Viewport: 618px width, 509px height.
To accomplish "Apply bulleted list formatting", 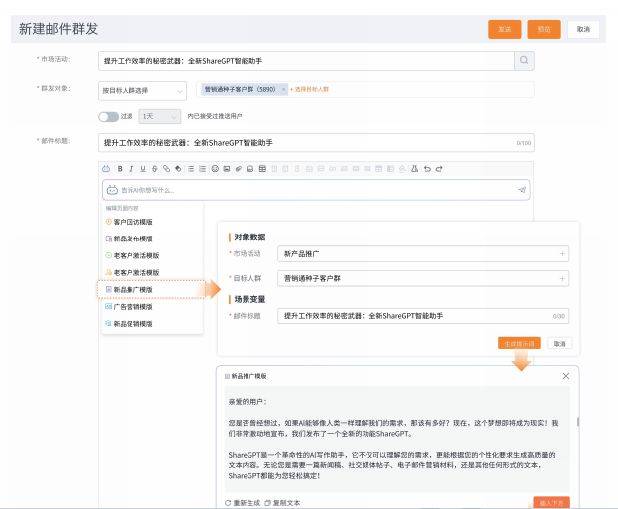I will point(191,169).
